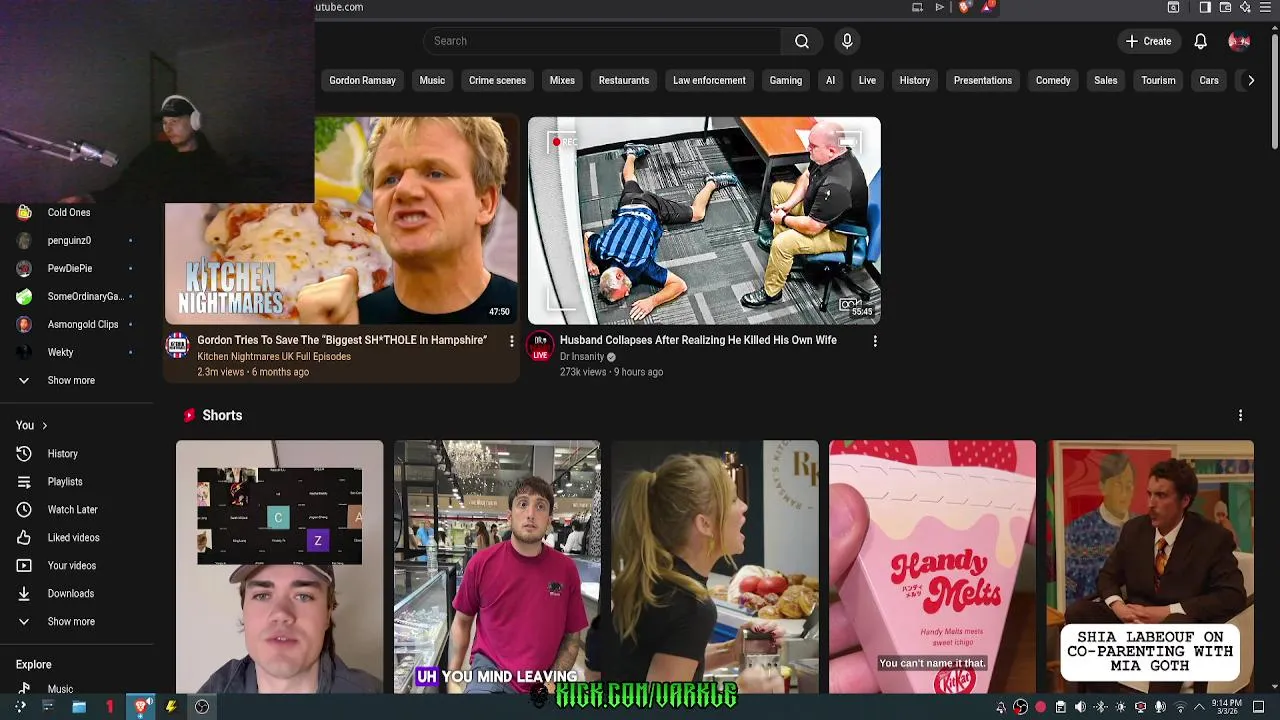This screenshot has height=720, width=1280.
Task: Click the Create button
Action: coord(1148,41)
